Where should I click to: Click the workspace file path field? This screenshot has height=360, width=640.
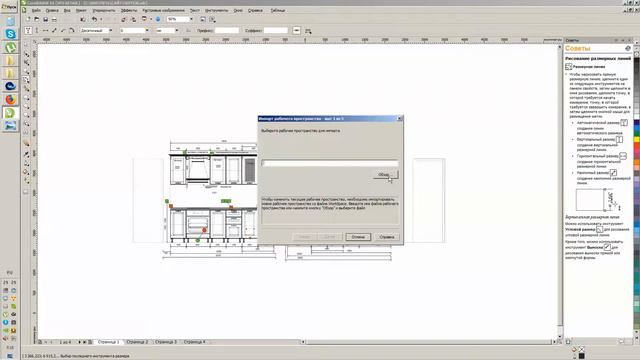tap(330, 163)
